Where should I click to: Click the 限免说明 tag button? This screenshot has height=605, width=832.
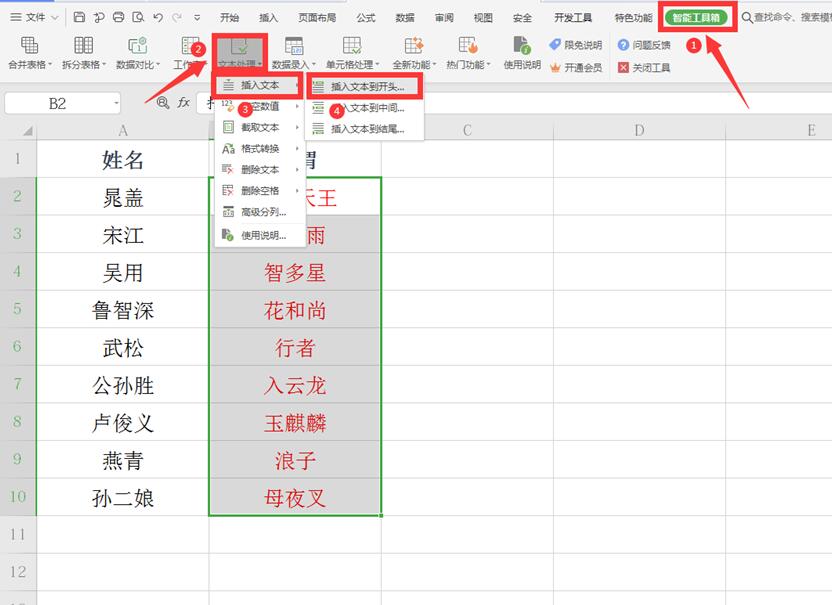pyautogui.click(x=576, y=45)
